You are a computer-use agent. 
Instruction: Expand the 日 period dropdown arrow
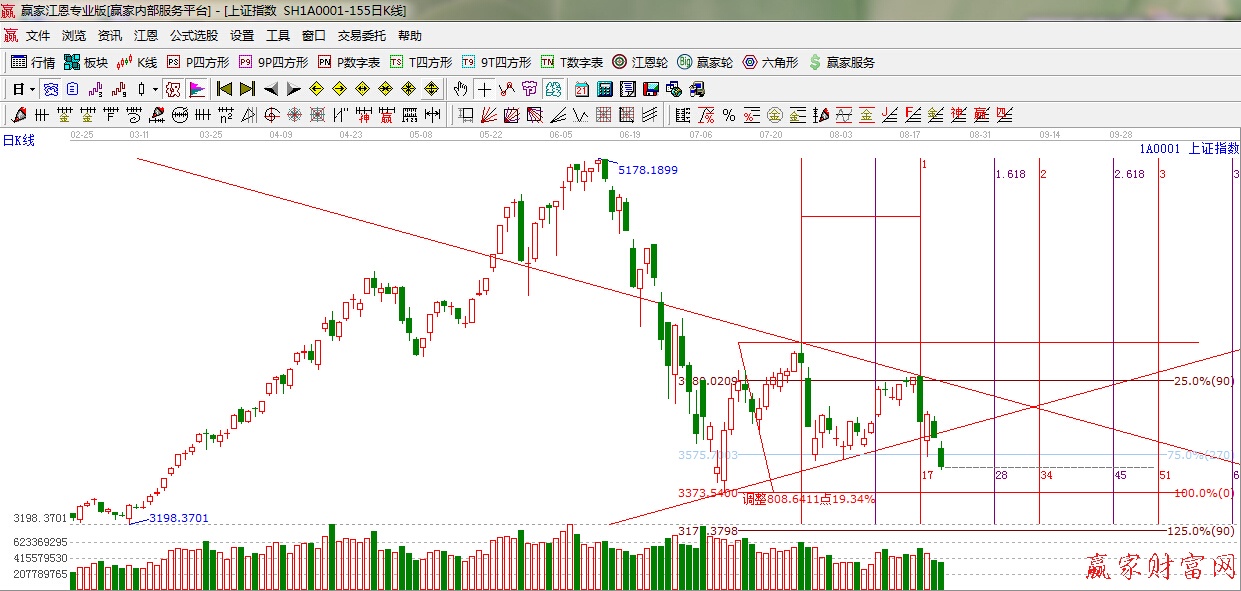pyautogui.click(x=32, y=89)
